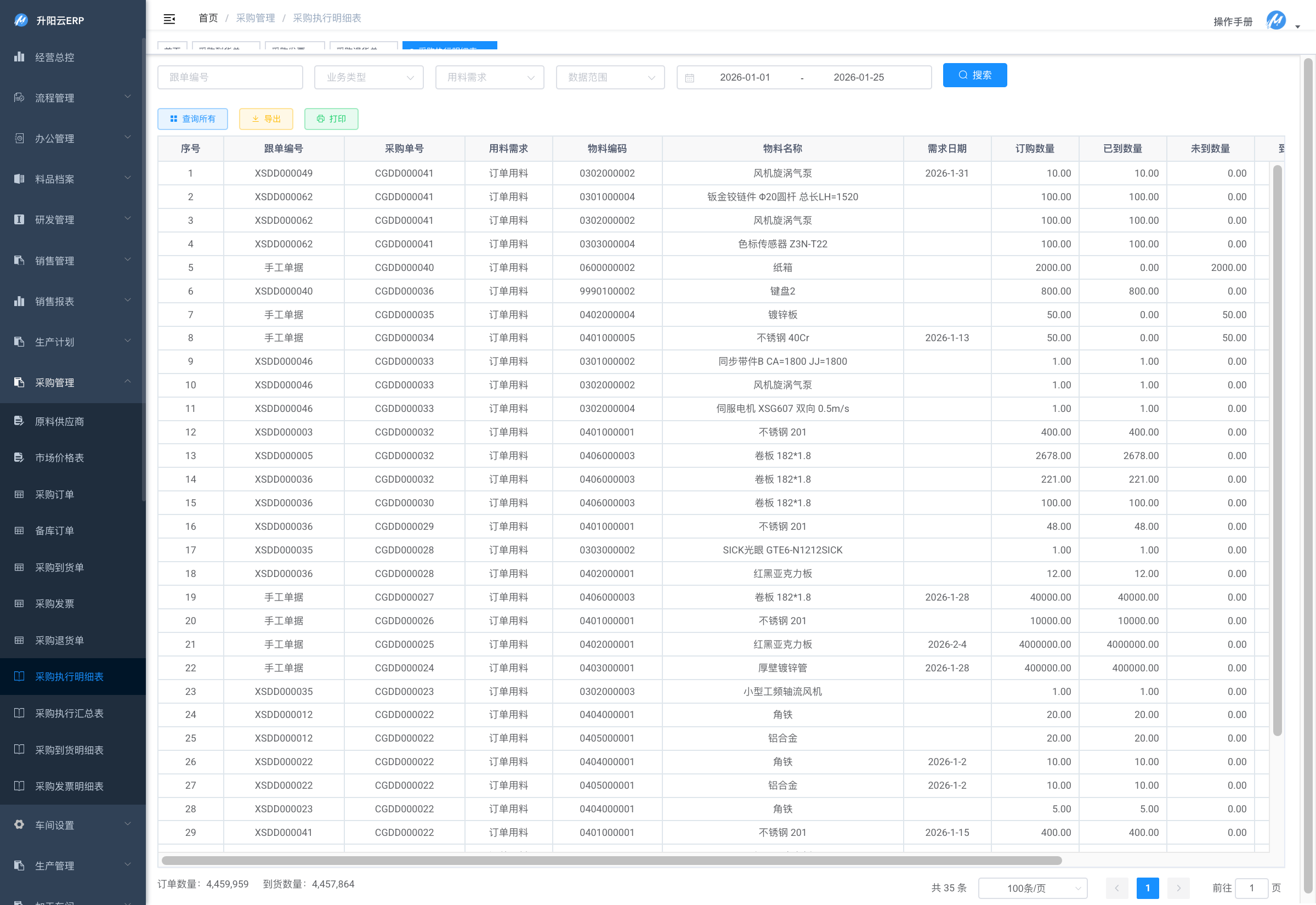Screen dimensions: 1316x905
Task: Open the 用料需求 dropdown
Action: coord(489,78)
